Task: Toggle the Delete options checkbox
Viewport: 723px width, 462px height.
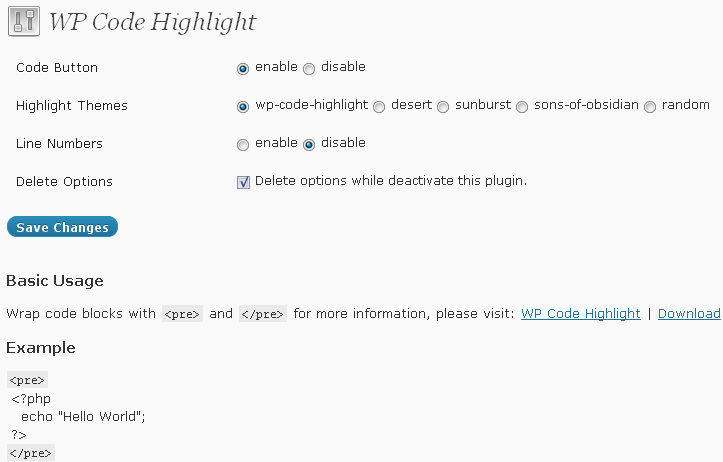Action: coord(243,182)
